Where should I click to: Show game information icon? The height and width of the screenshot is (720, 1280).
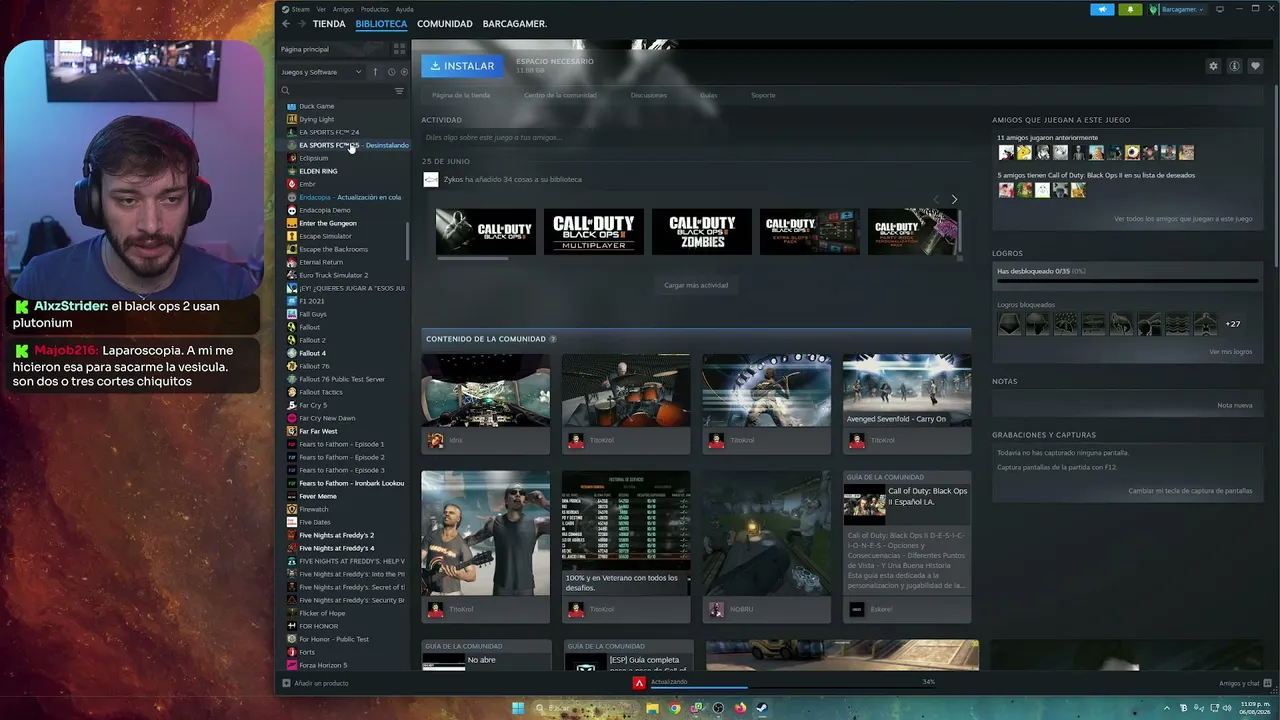coord(1234,66)
